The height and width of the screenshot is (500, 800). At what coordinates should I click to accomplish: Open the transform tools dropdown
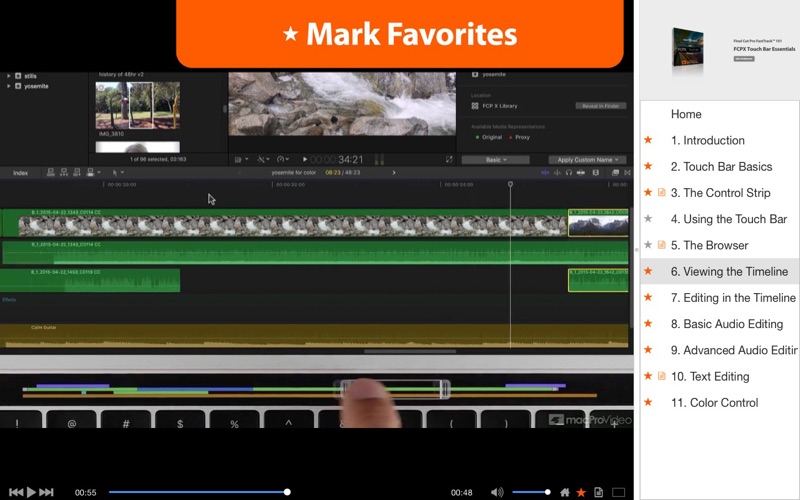263,160
